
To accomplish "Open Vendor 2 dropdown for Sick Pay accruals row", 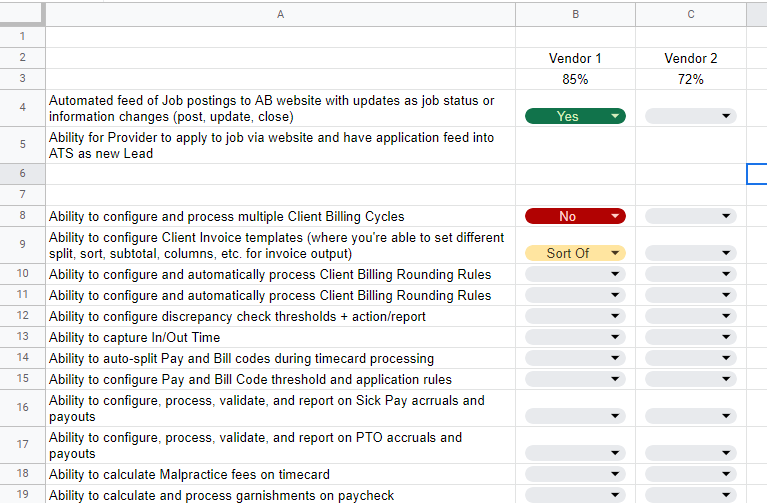I will click(x=691, y=416).
